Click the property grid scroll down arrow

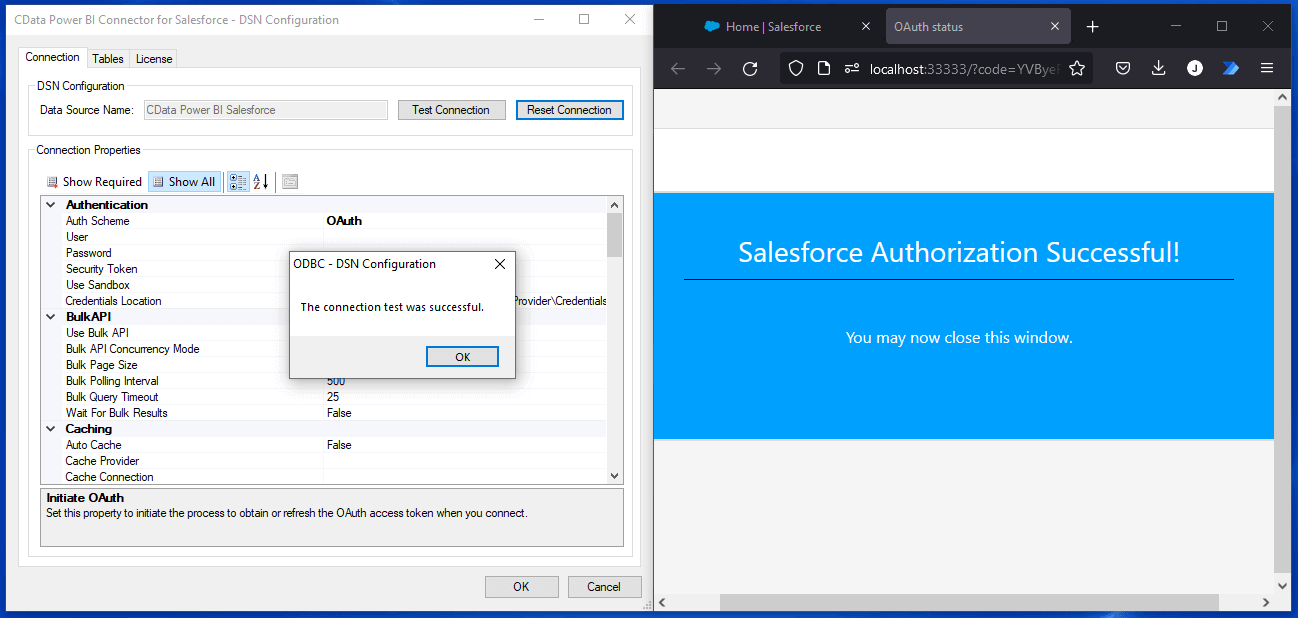pos(615,476)
